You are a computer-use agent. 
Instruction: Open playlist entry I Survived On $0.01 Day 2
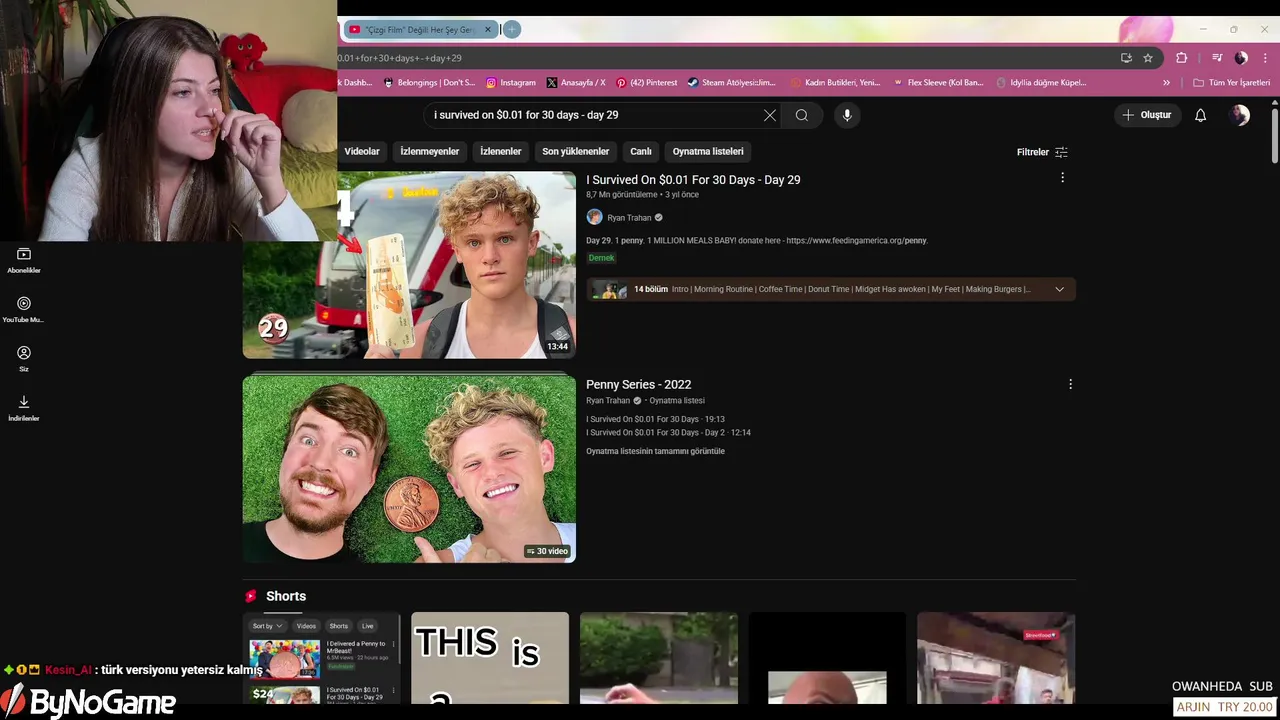point(668,433)
